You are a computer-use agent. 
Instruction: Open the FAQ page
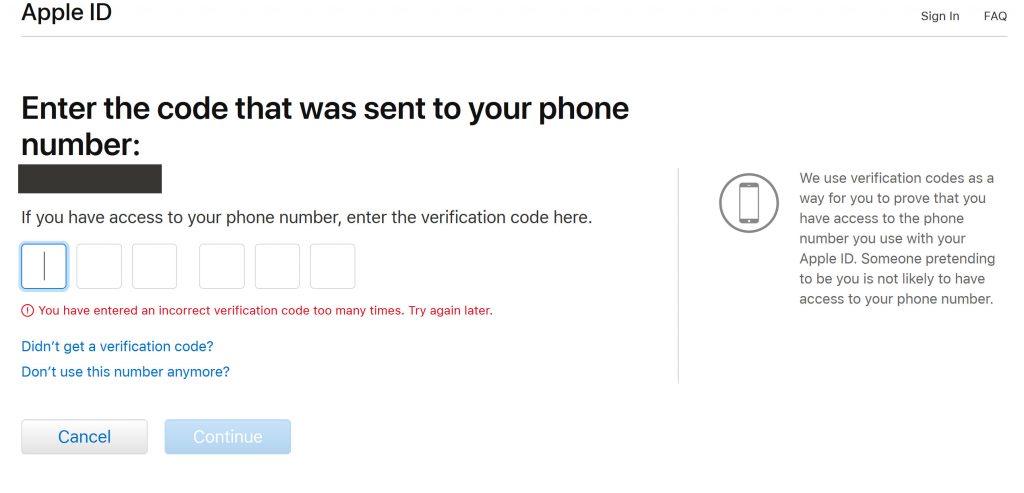coord(995,16)
